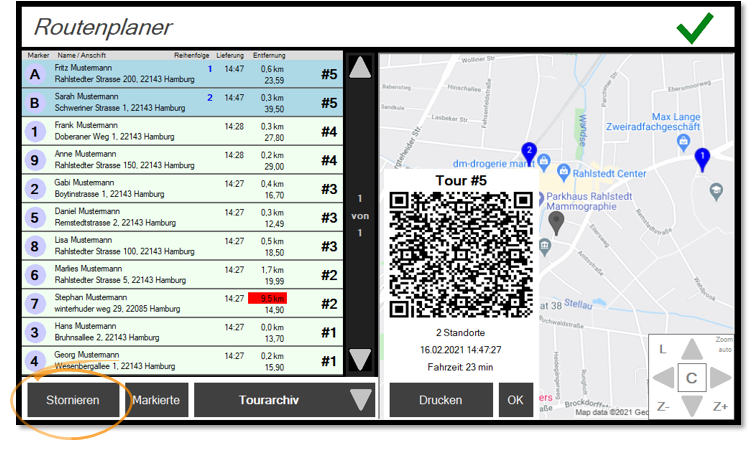Pan map right with arrow
Screen dimensions: 748x450
click(720, 378)
